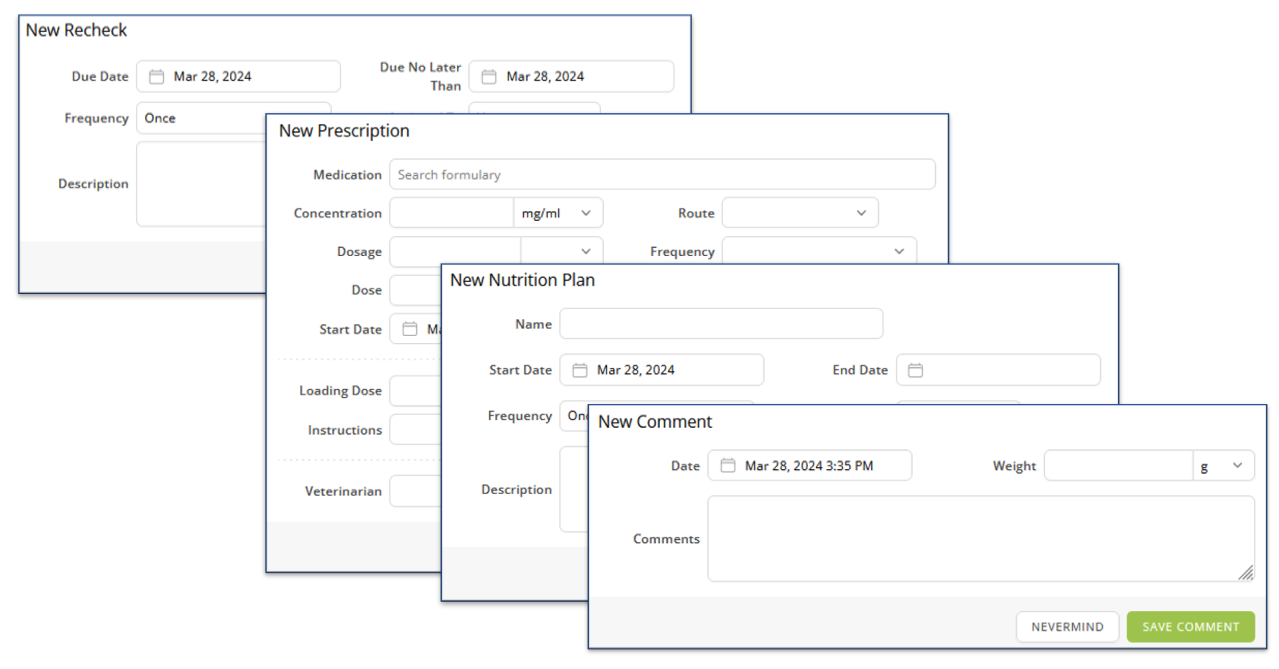Screen dimensions: 1279x669
Task: Click the 'New Comment' dialog title
Action: pos(655,422)
